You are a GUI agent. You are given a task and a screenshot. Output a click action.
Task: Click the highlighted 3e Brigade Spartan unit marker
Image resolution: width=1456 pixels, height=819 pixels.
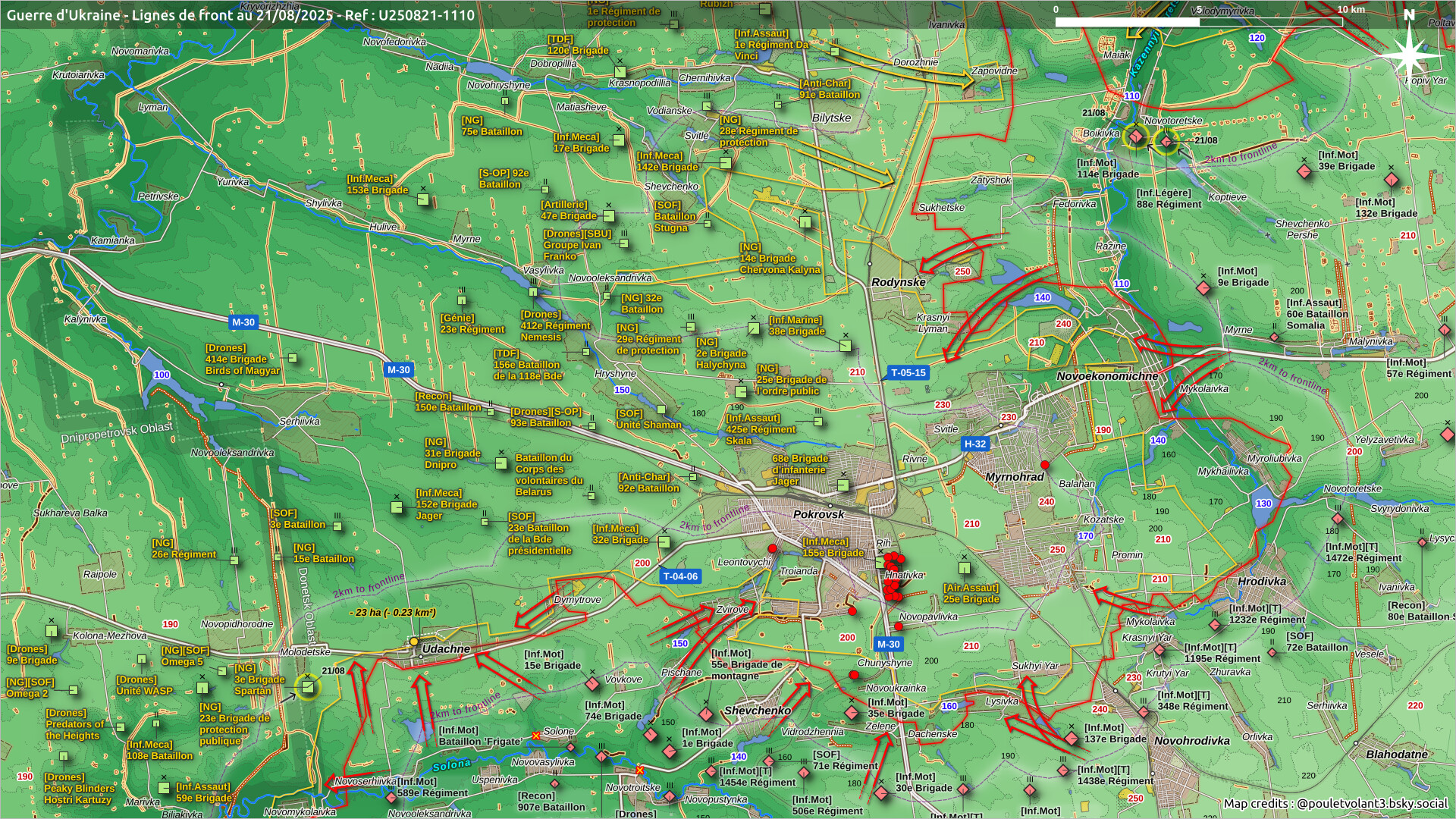pyautogui.click(x=307, y=687)
